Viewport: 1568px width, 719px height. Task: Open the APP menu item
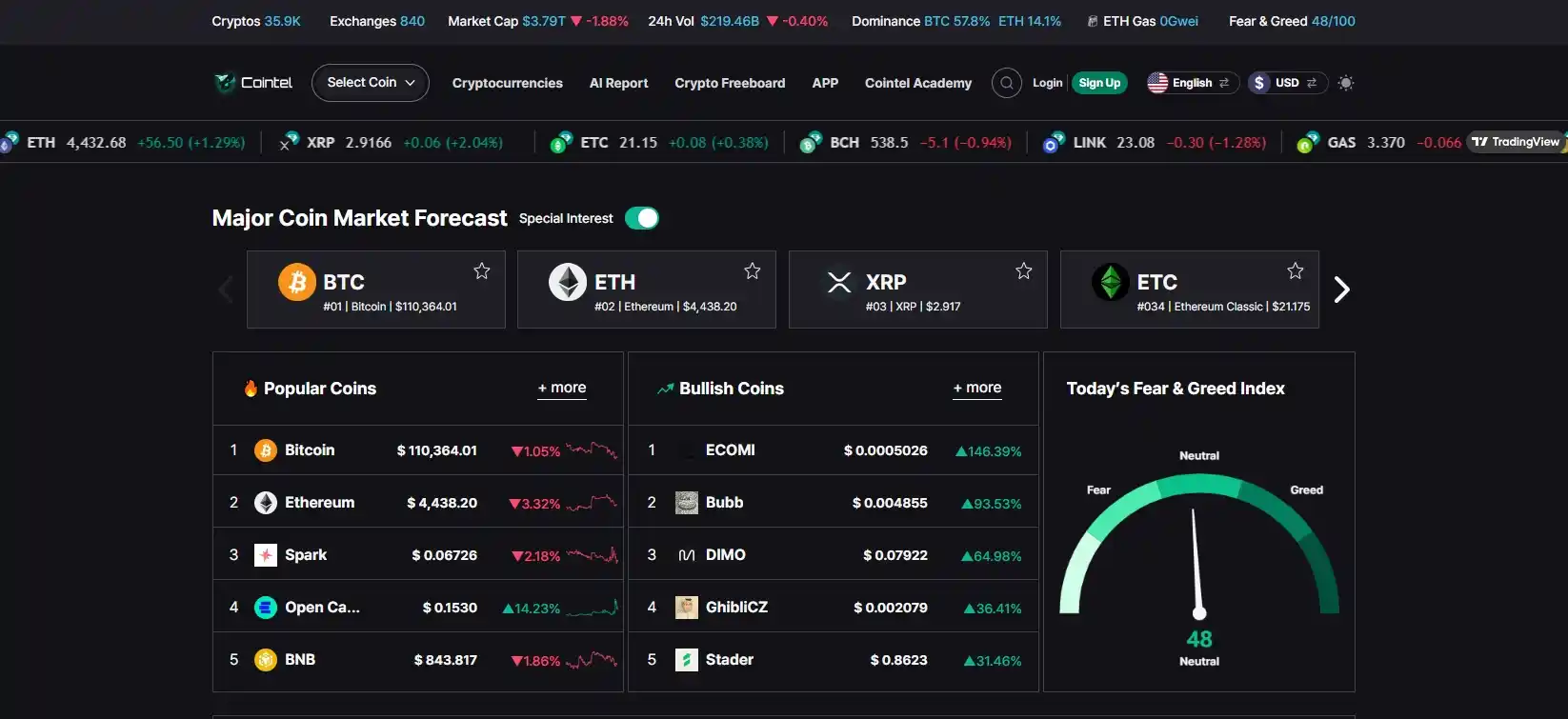click(825, 83)
